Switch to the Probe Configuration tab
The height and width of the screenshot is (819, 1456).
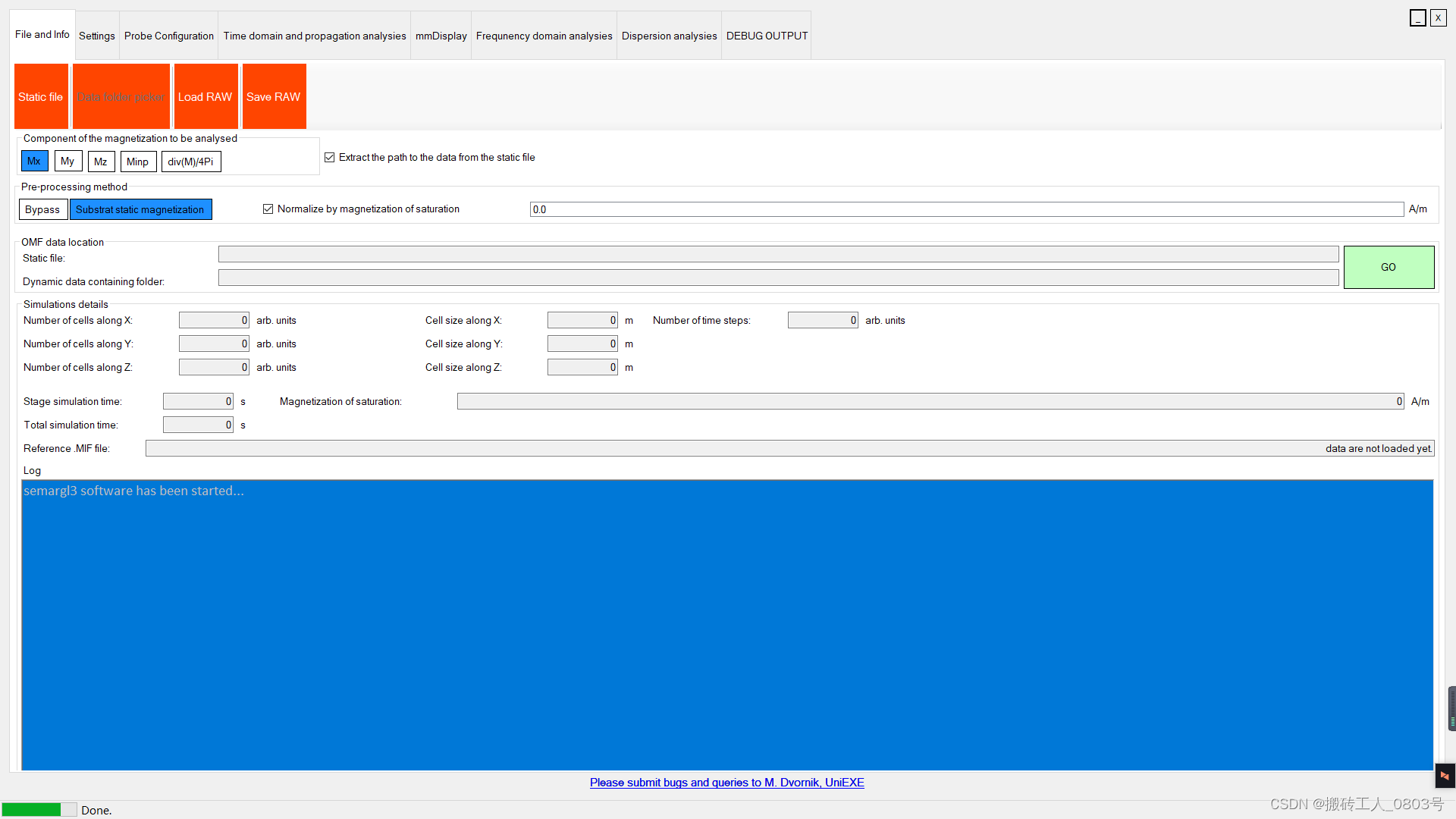[169, 36]
